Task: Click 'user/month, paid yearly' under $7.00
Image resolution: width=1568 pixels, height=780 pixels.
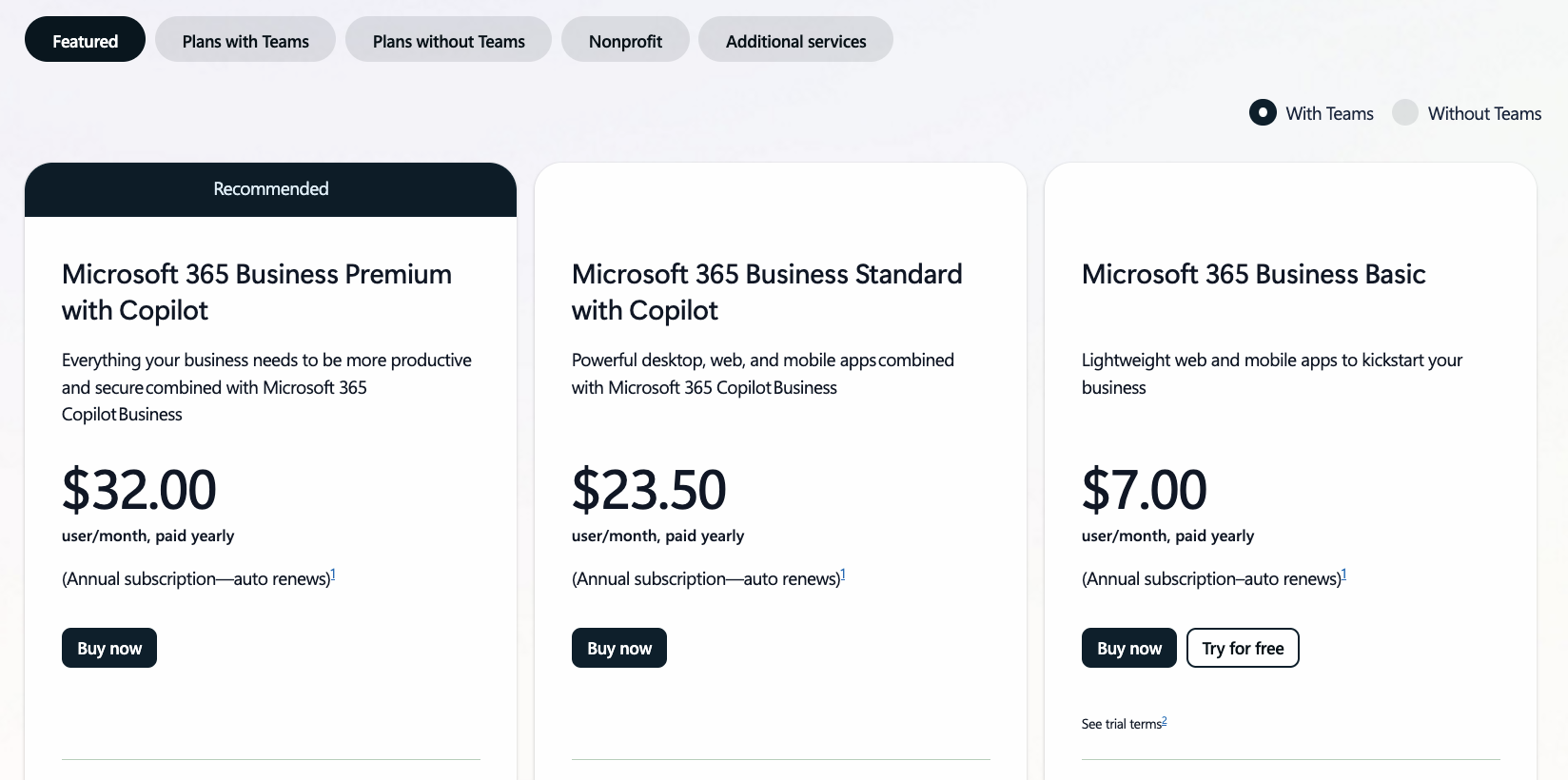Action: pos(1167,536)
